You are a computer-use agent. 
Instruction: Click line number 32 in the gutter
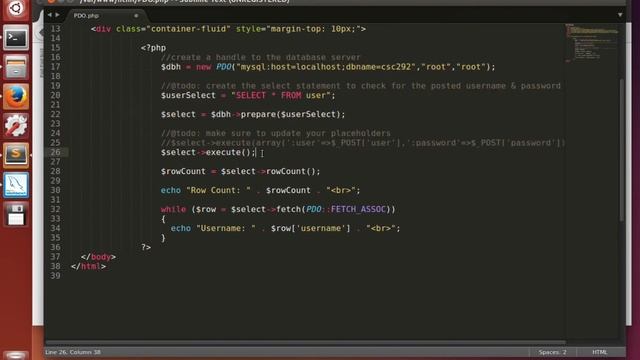click(55, 209)
